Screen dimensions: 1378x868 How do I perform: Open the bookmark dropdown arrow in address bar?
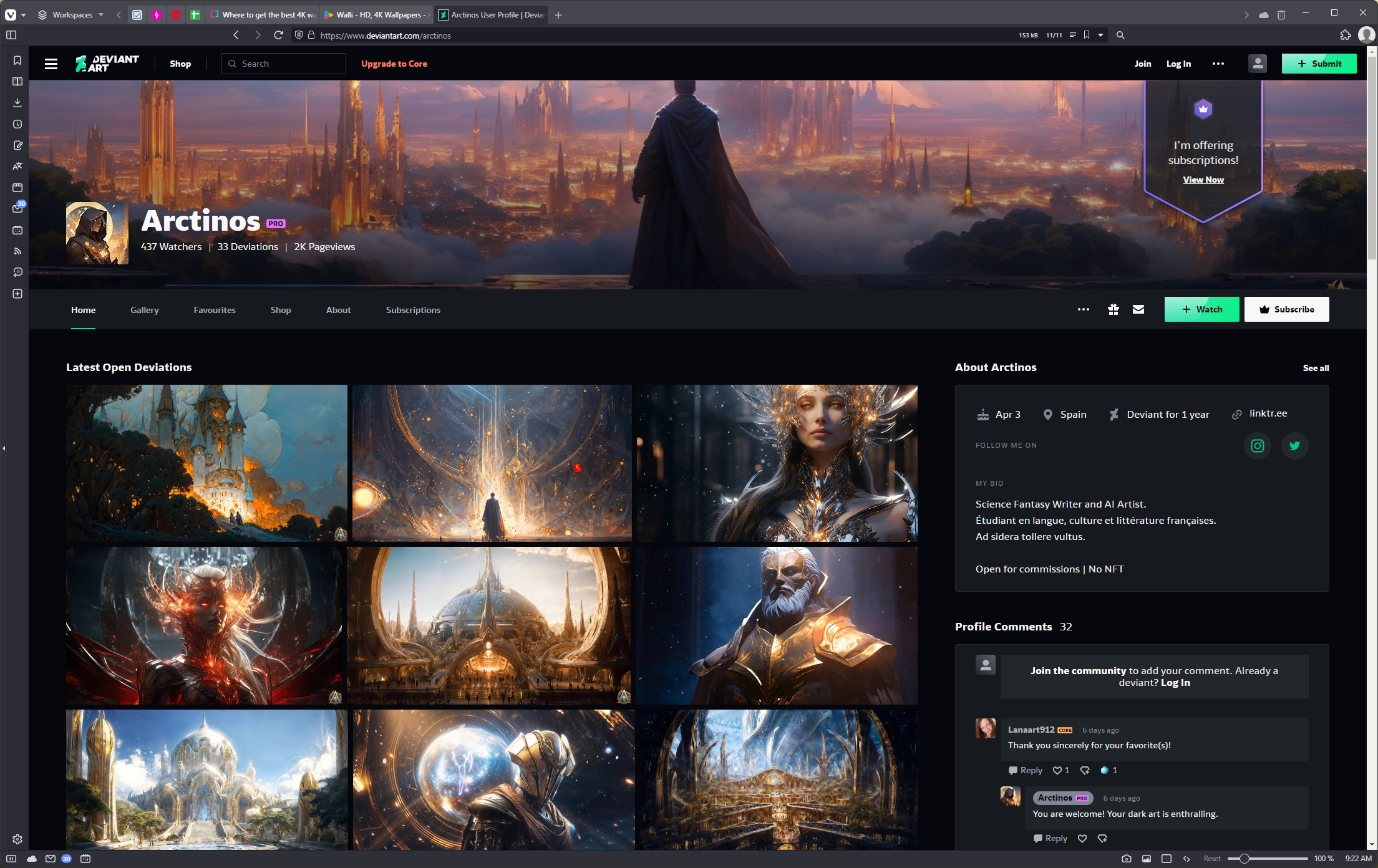1100,35
